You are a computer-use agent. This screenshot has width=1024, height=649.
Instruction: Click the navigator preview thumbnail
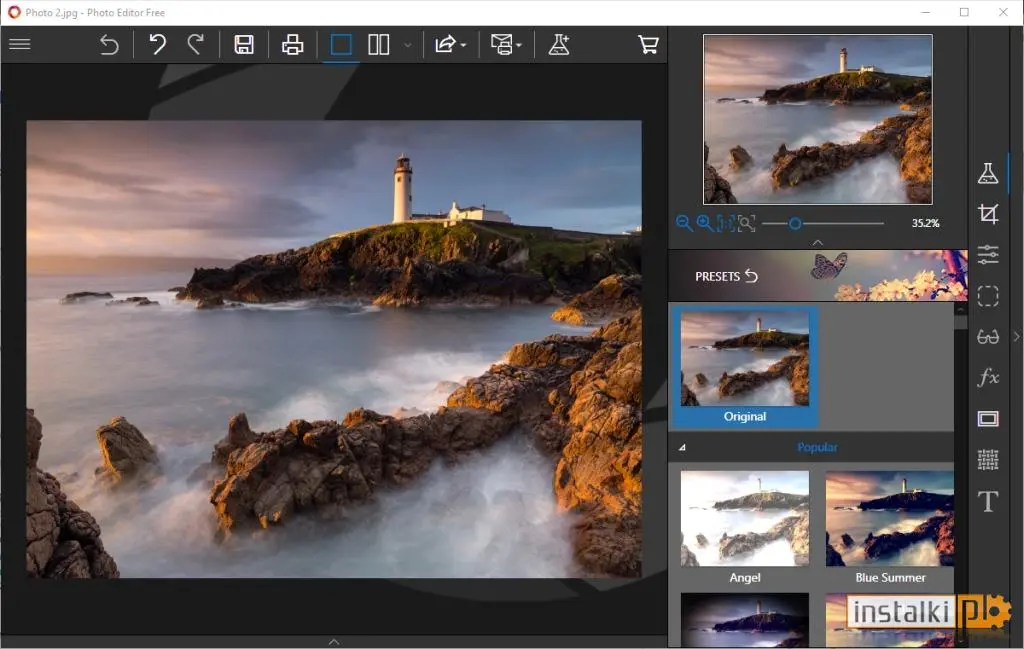click(x=818, y=119)
